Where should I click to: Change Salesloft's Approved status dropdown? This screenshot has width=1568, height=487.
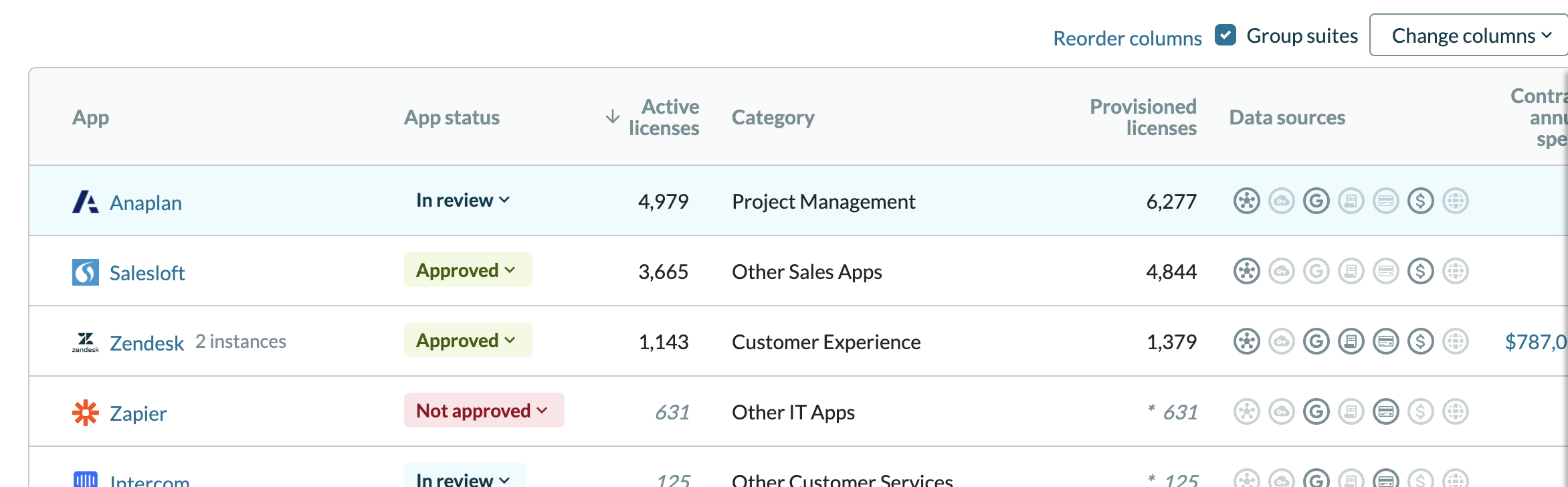tap(467, 270)
